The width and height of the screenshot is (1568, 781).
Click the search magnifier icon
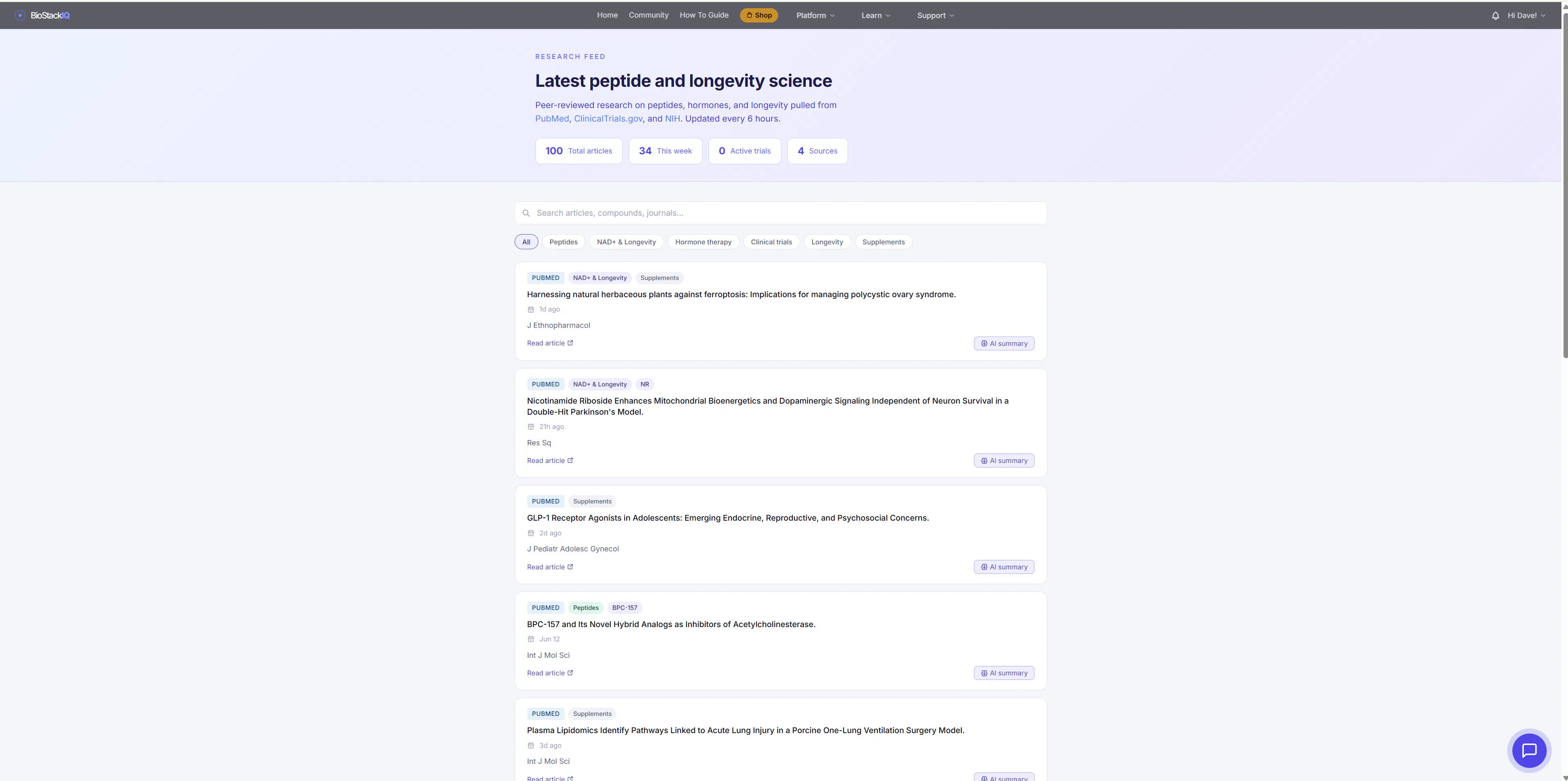coord(526,213)
